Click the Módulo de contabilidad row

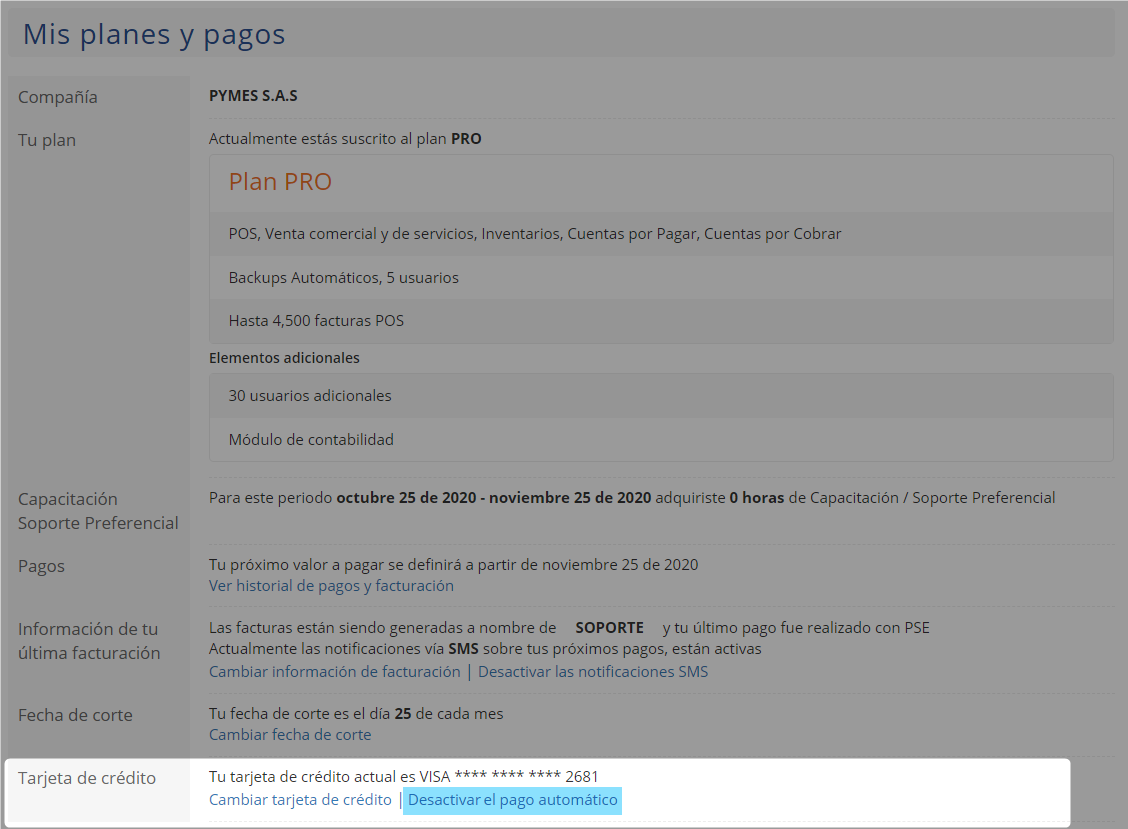coord(311,440)
